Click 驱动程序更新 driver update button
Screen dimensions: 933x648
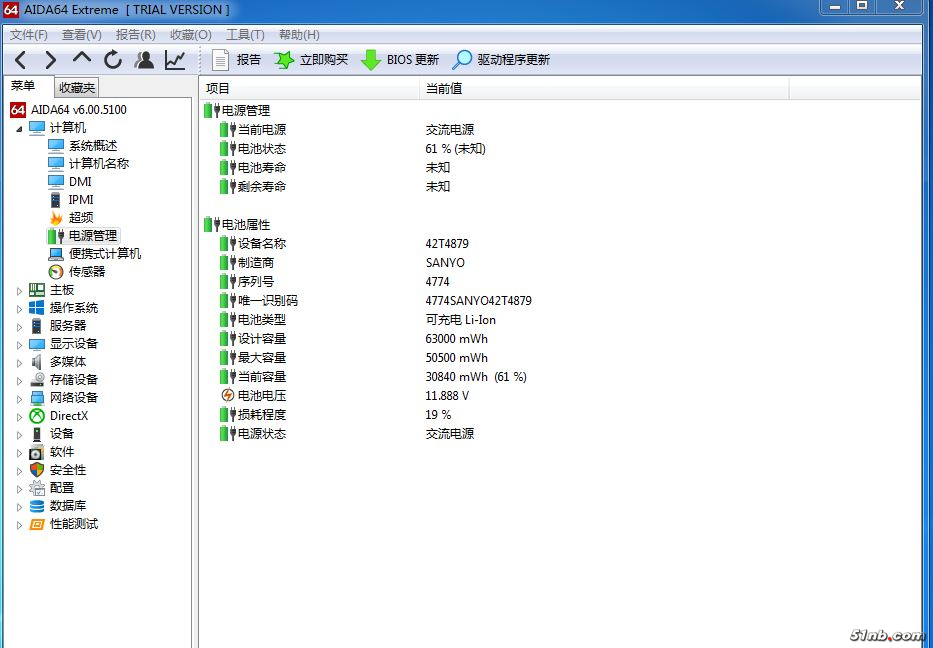pyautogui.click(x=501, y=60)
